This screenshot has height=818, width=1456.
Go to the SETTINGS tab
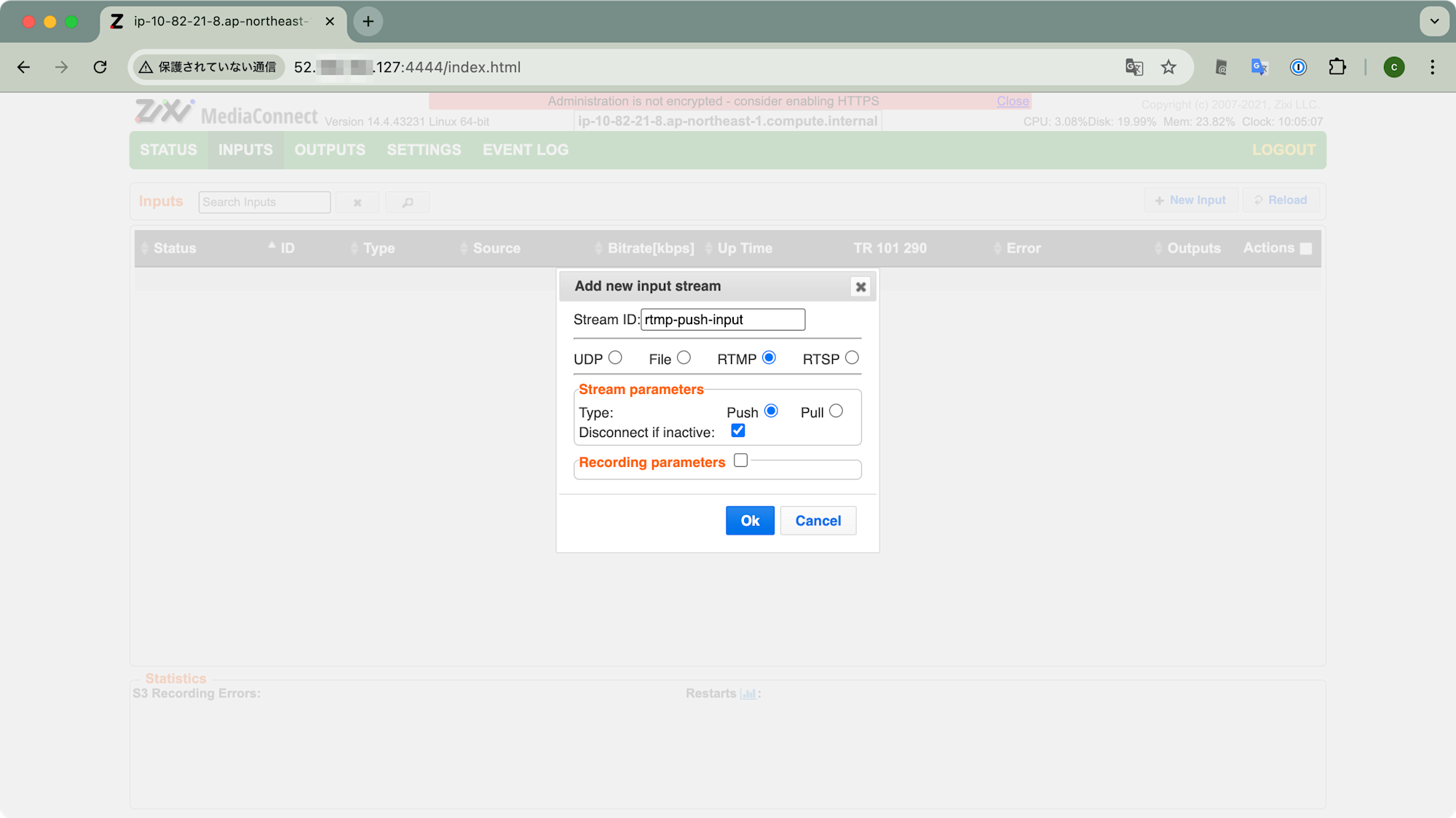tap(424, 150)
